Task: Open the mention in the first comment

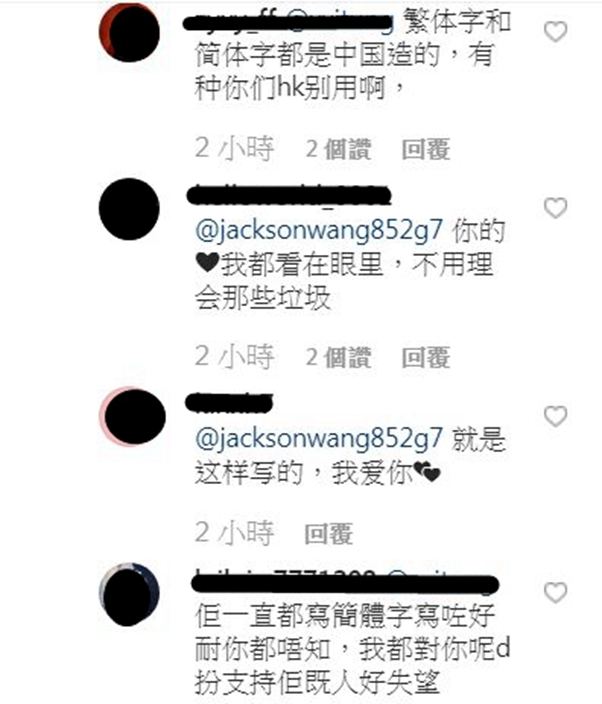Action: tap(340, 22)
